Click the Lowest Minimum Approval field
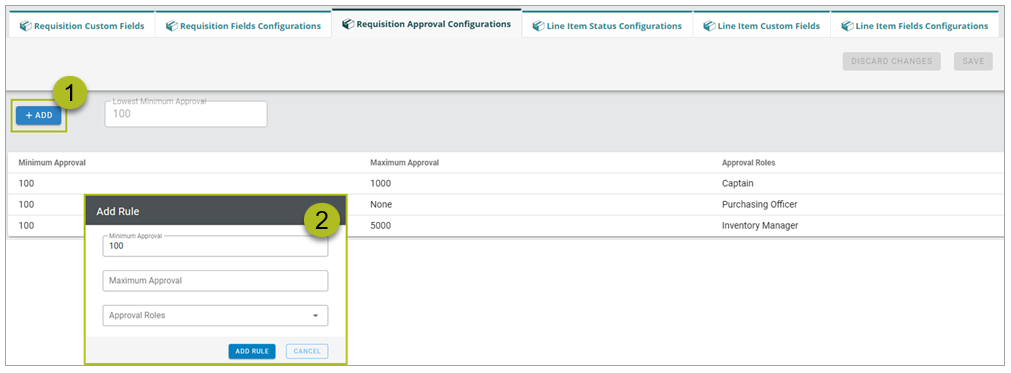 click(x=186, y=114)
